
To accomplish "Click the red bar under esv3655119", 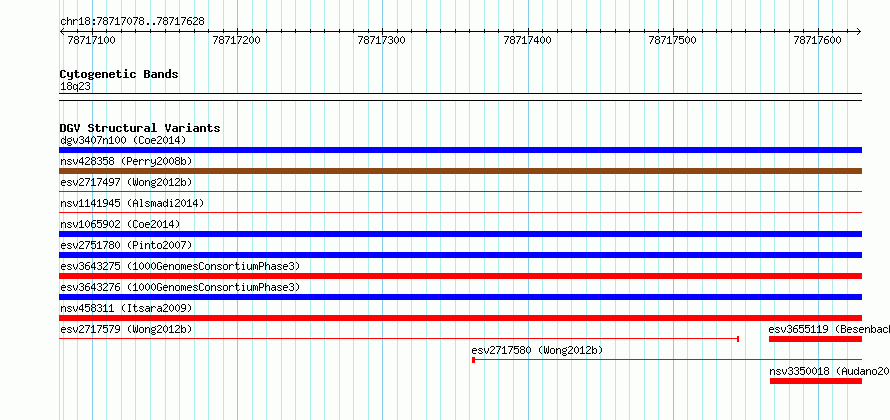I will (x=816, y=339).
